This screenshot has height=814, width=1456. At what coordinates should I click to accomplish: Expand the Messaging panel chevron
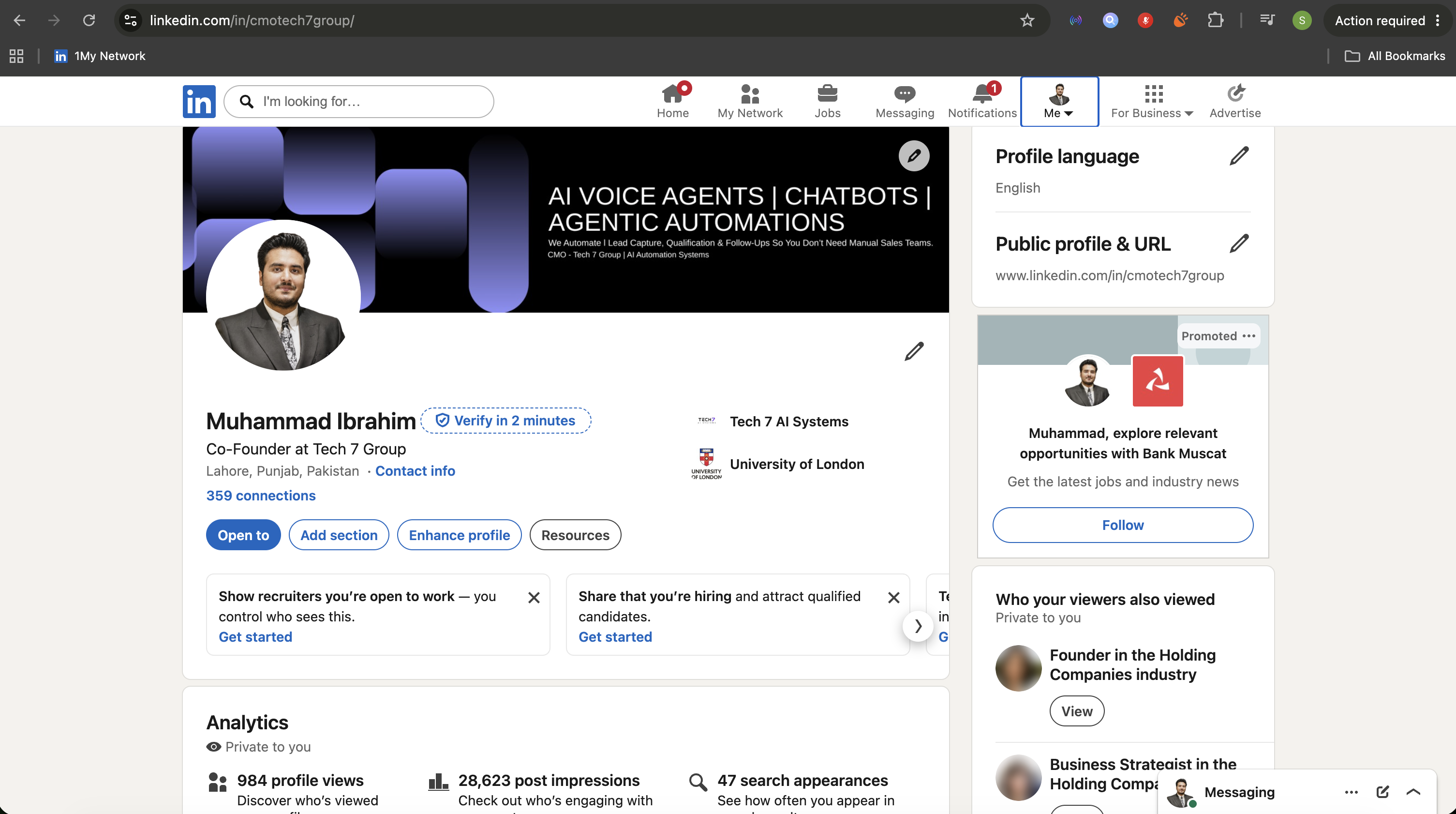click(1413, 792)
